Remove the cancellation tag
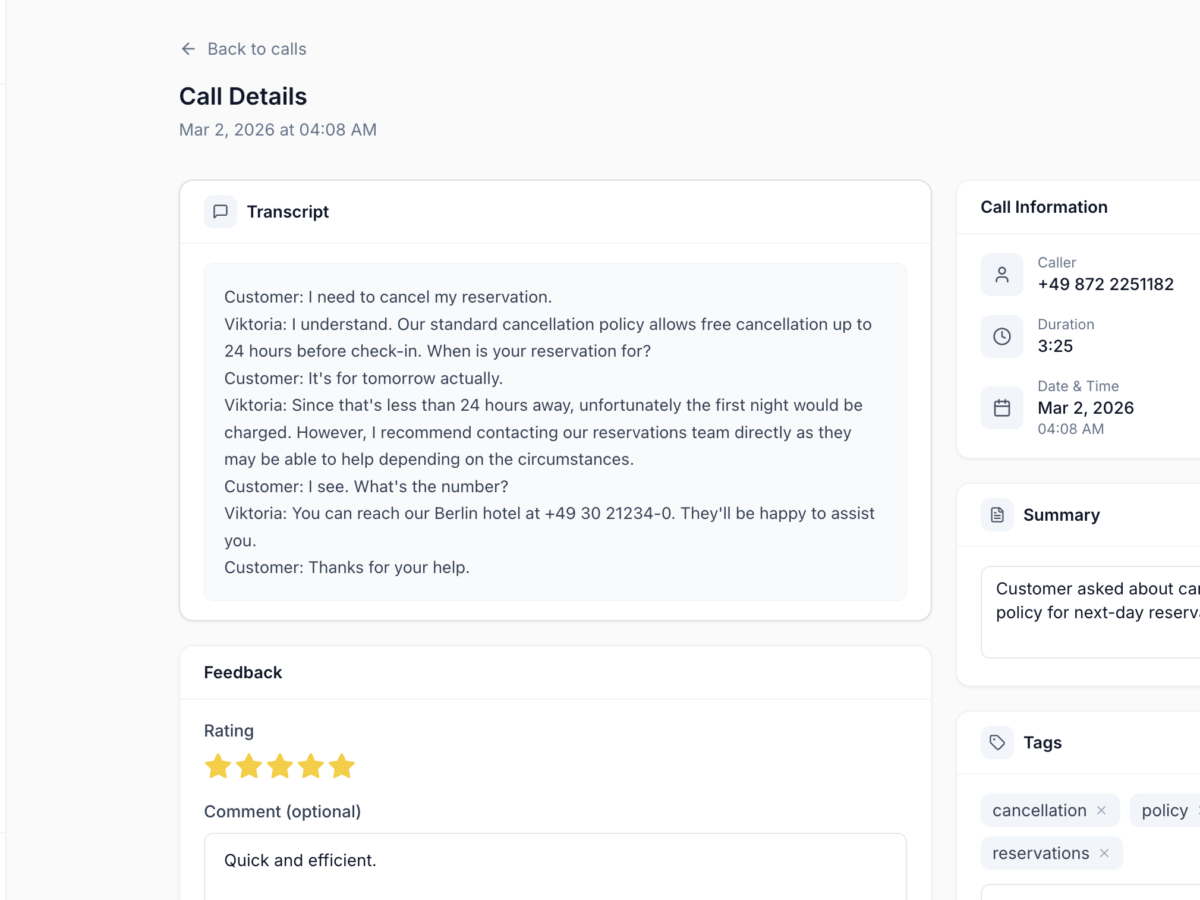 point(1101,811)
